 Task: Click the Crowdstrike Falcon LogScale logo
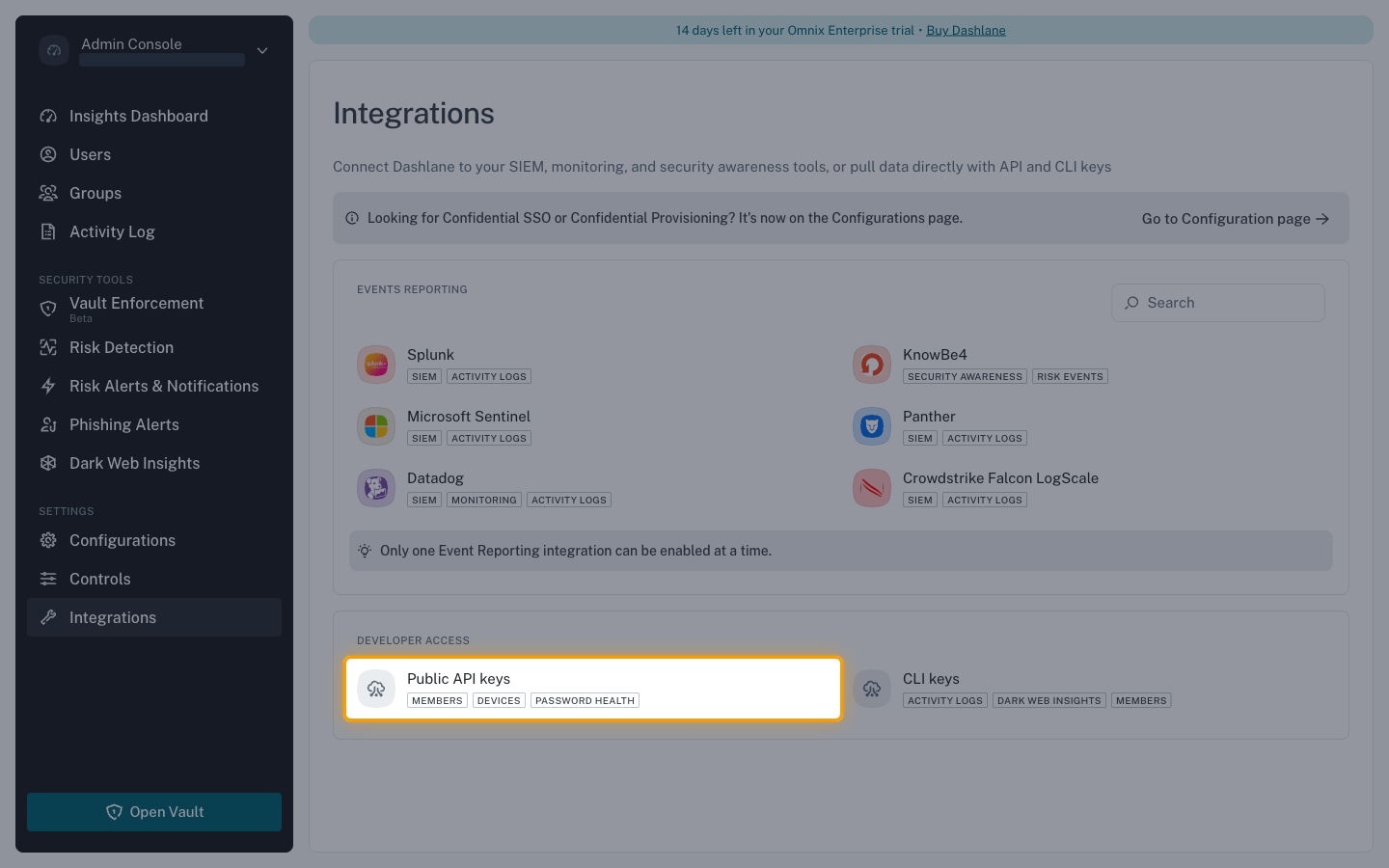[x=872, y=488]
